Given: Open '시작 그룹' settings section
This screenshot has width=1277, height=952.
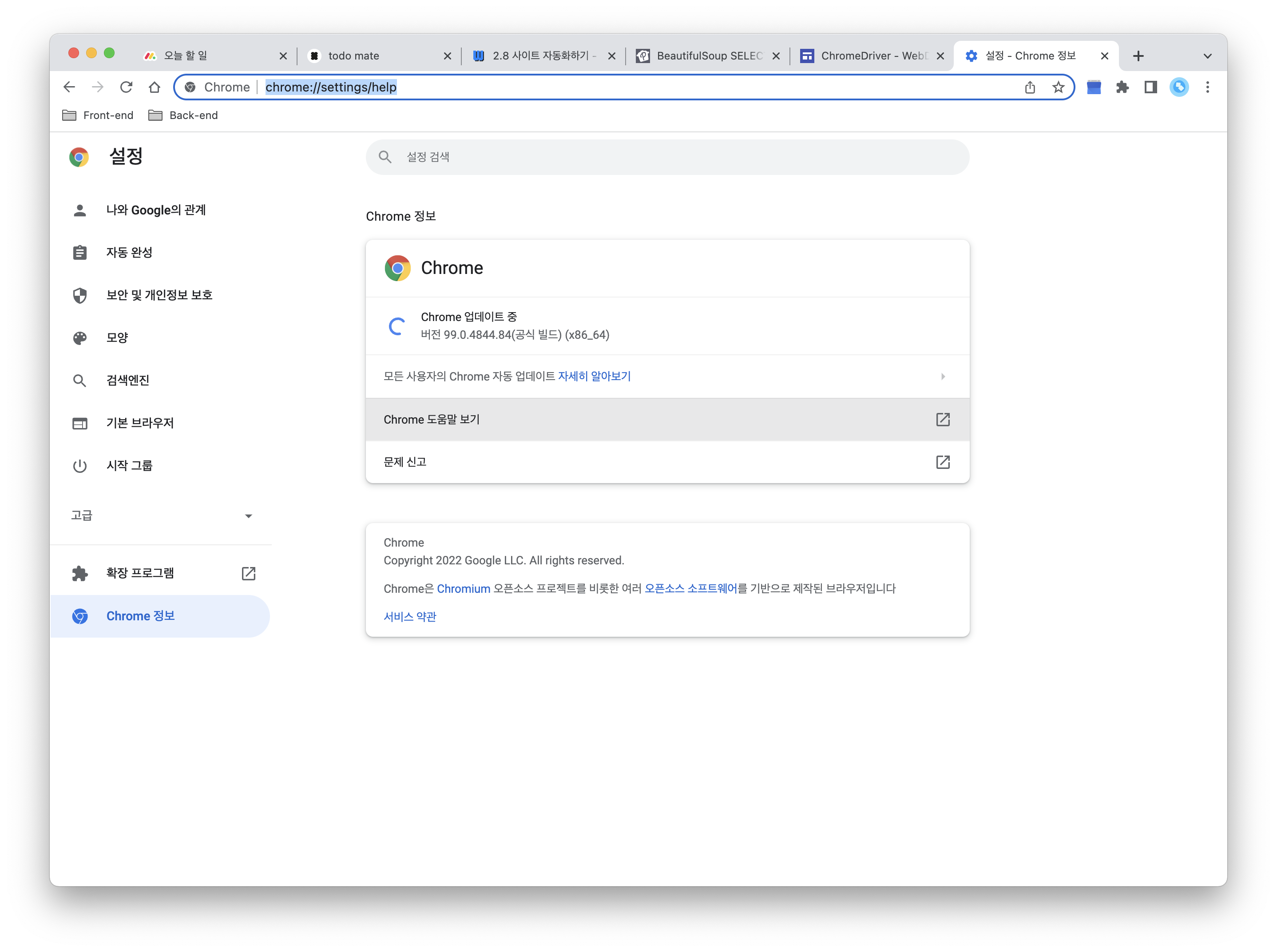Looking at the screenshot, I should (x=160, y=466).
